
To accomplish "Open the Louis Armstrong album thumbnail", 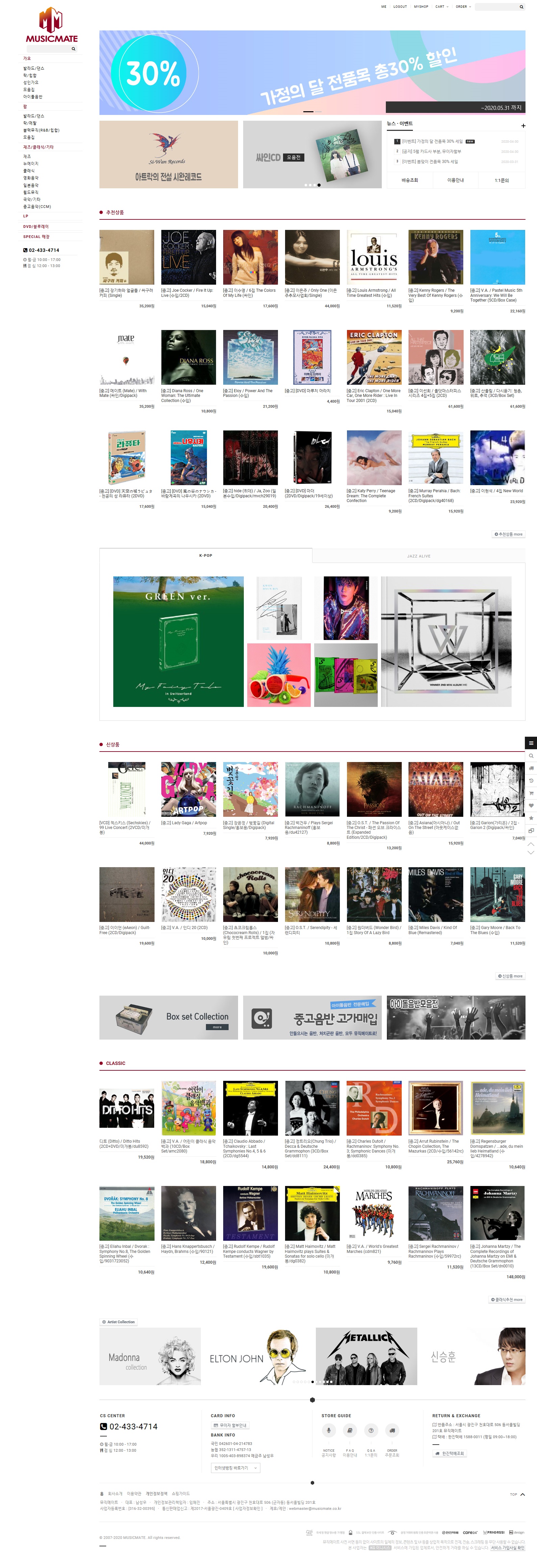I will pos(374,257).
